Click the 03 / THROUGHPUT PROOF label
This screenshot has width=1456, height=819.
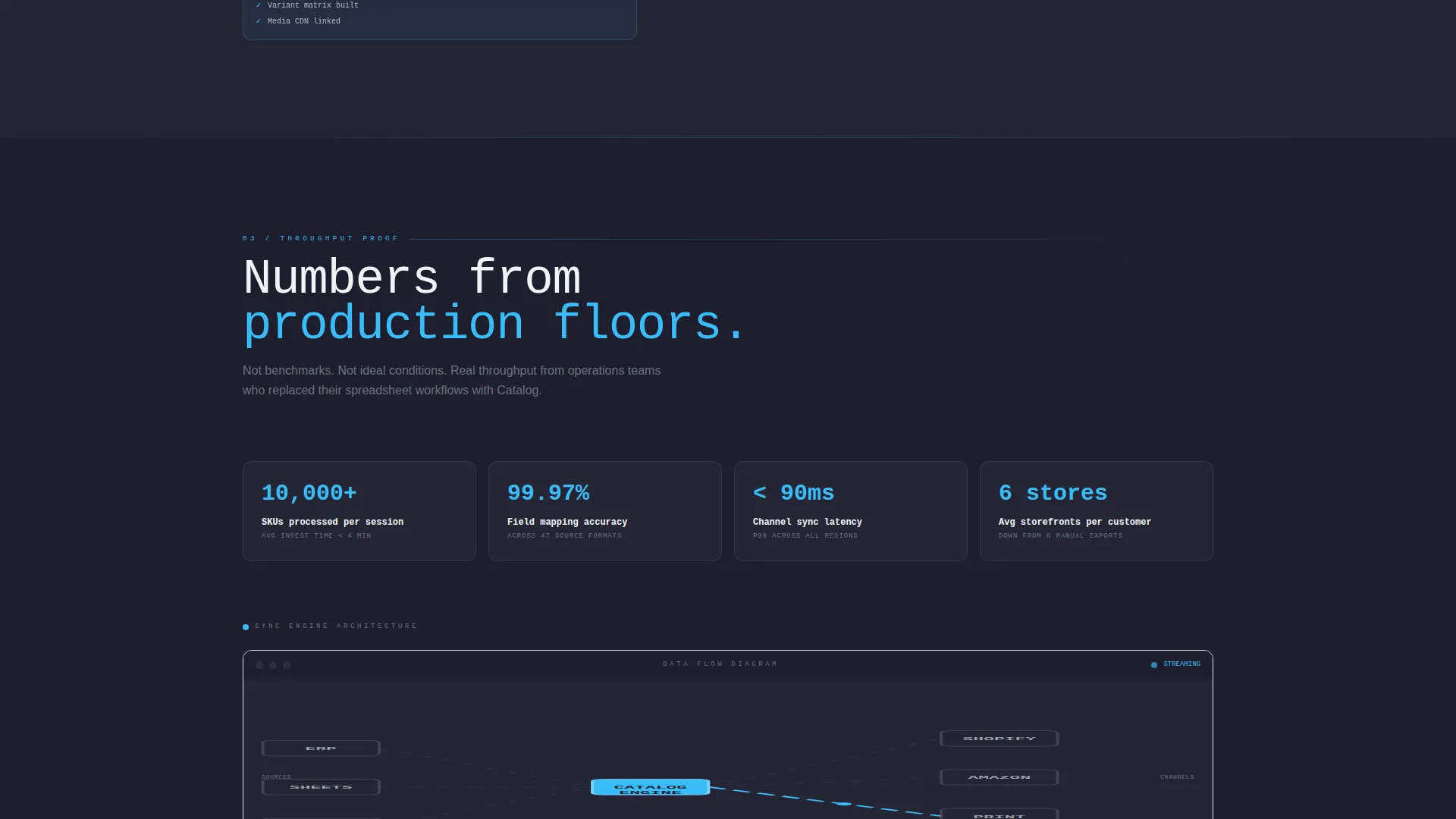point(320,239)
